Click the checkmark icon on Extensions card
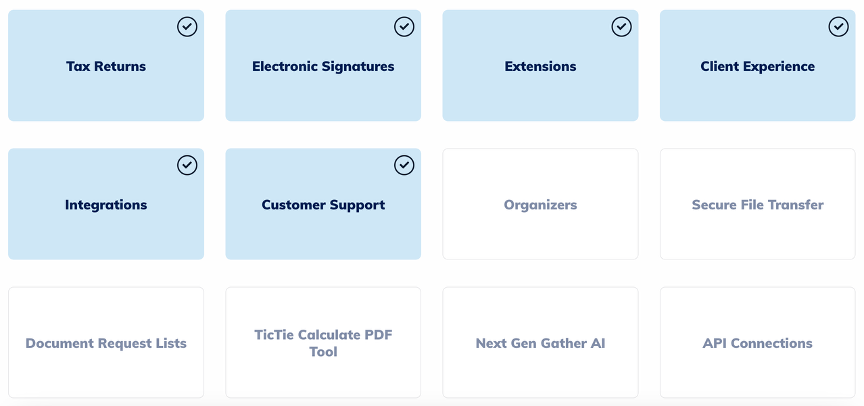Image resolution: width=864 pixels, height=406 pixels. coord(622,26)
